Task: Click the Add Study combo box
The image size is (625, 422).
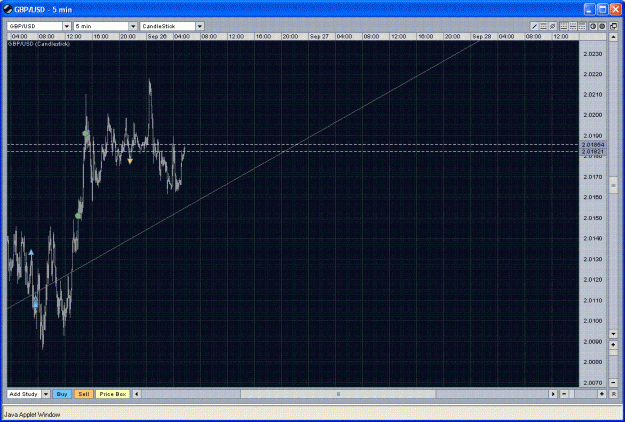Action: [x=28, y=394]
